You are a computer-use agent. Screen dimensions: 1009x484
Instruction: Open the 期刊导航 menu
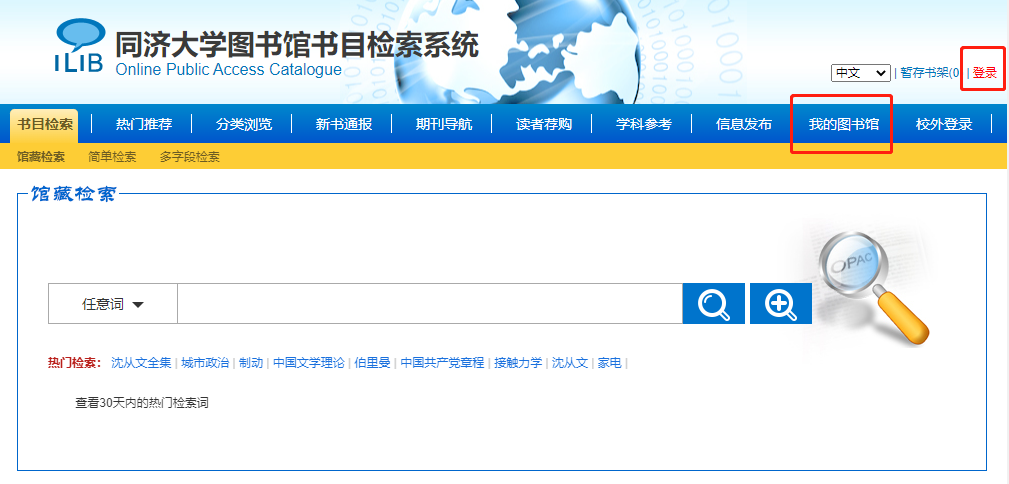pyautogui.click(x=444, y=124)
